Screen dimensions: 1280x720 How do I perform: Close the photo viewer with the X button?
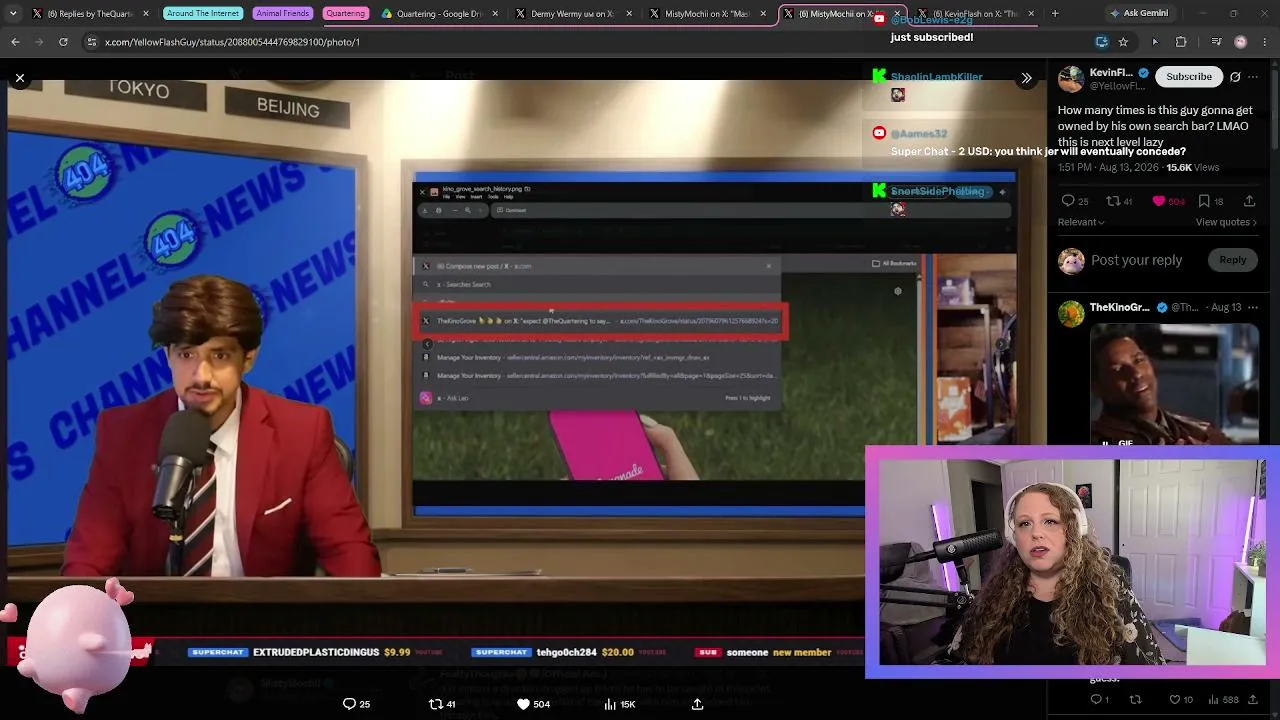pyautogui.click(x=20, y=78)
